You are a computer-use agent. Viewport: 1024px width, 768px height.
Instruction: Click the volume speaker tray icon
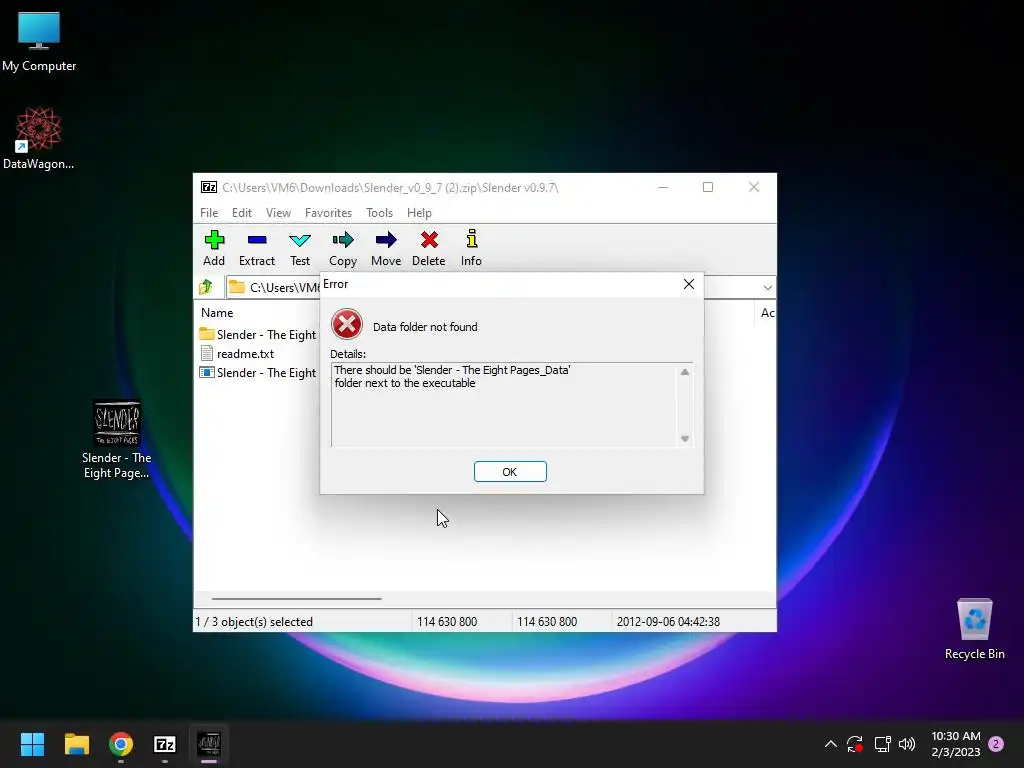907,744
